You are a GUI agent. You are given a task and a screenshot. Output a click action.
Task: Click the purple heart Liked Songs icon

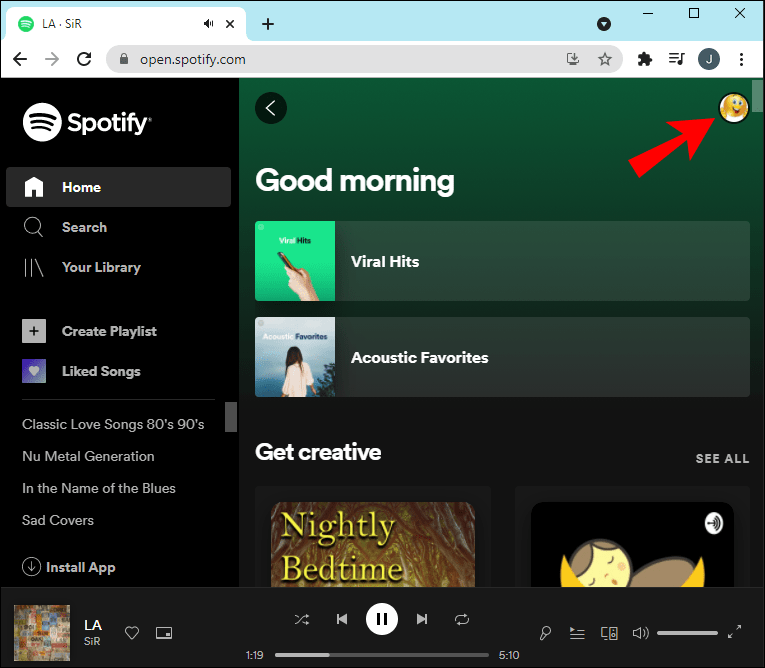(34, 371)
